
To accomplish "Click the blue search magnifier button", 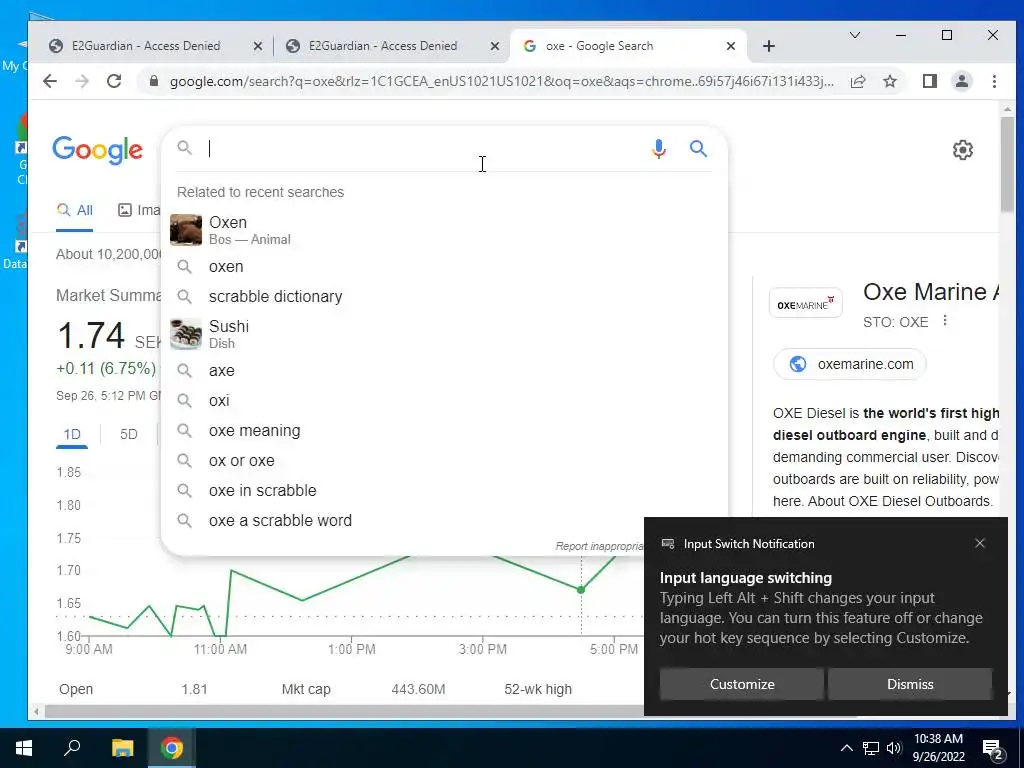I will 698,149.
